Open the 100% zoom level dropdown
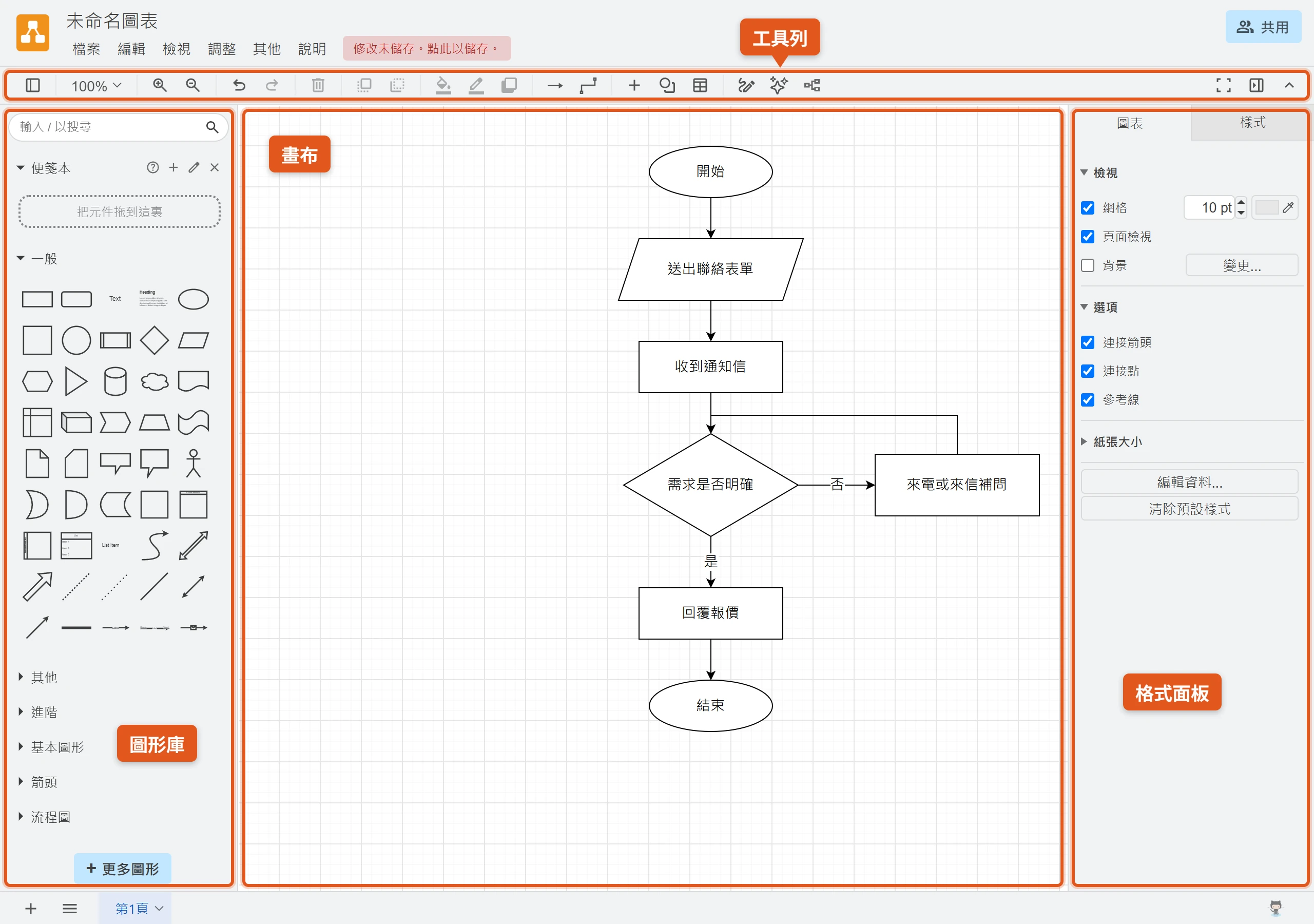The image size is (1314, 924). click(96, 86)
